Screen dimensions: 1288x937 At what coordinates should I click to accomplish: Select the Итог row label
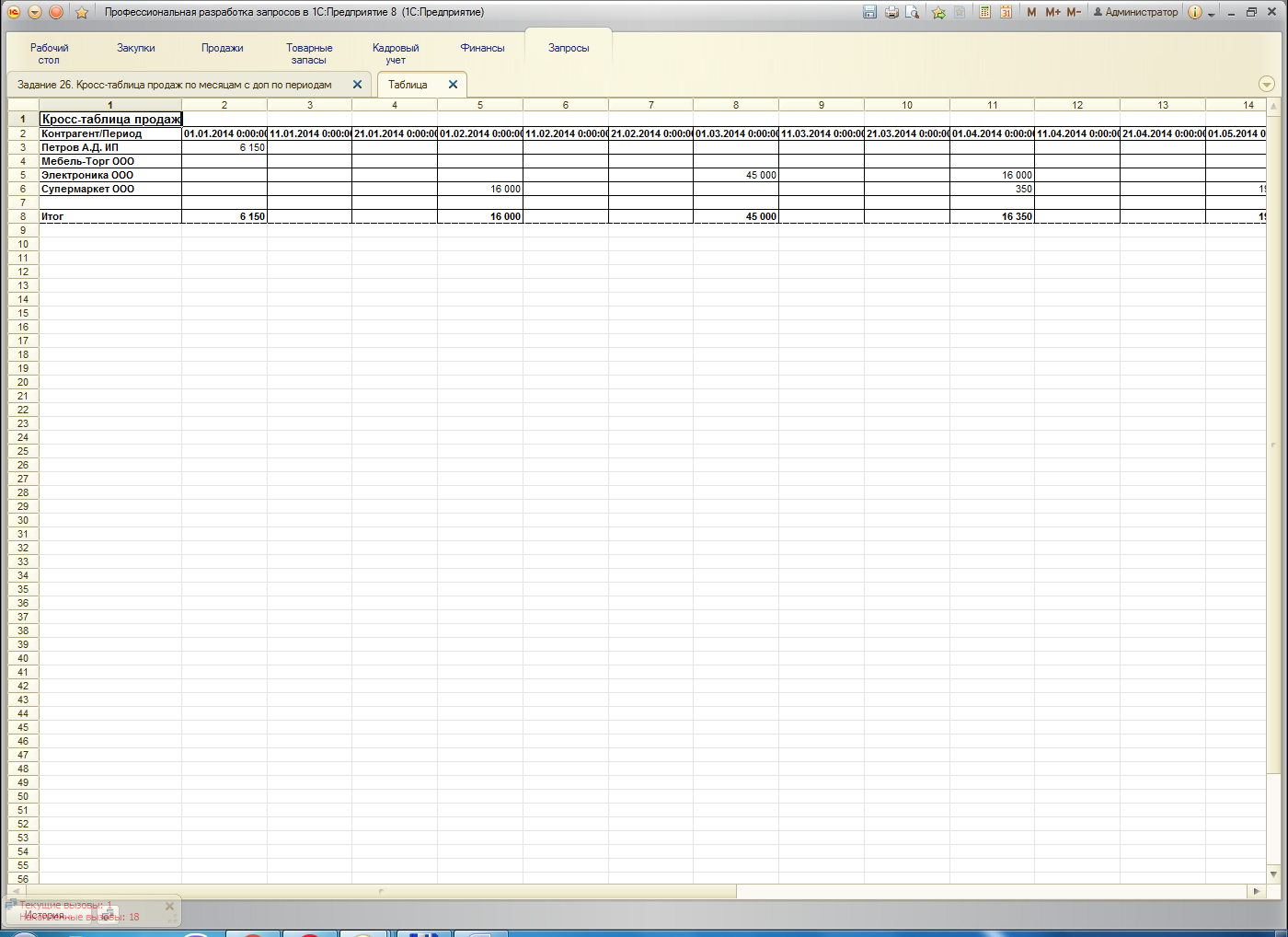click(x=110, y=216)
